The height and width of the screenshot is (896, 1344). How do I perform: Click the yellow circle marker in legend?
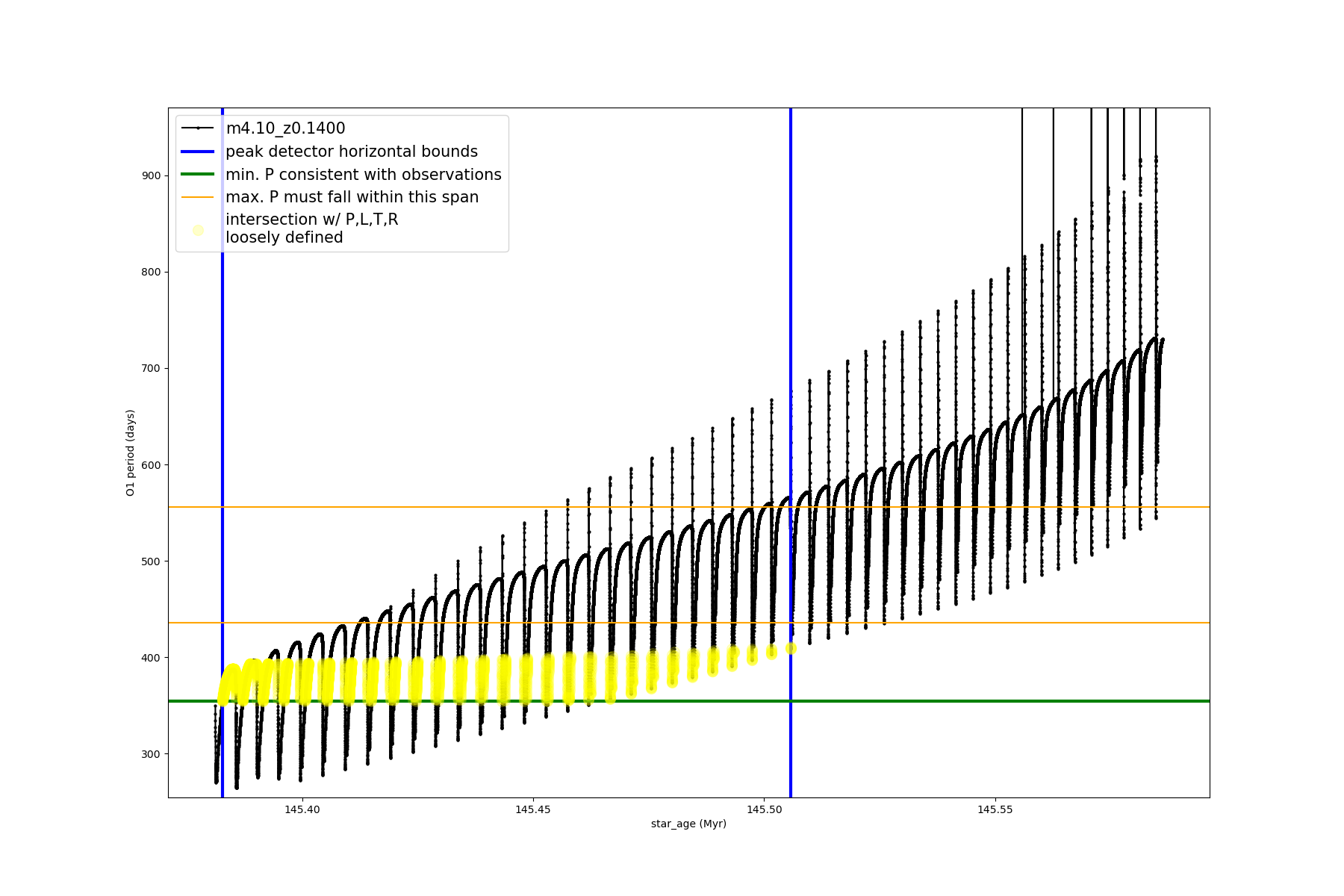tap(198, 230)
